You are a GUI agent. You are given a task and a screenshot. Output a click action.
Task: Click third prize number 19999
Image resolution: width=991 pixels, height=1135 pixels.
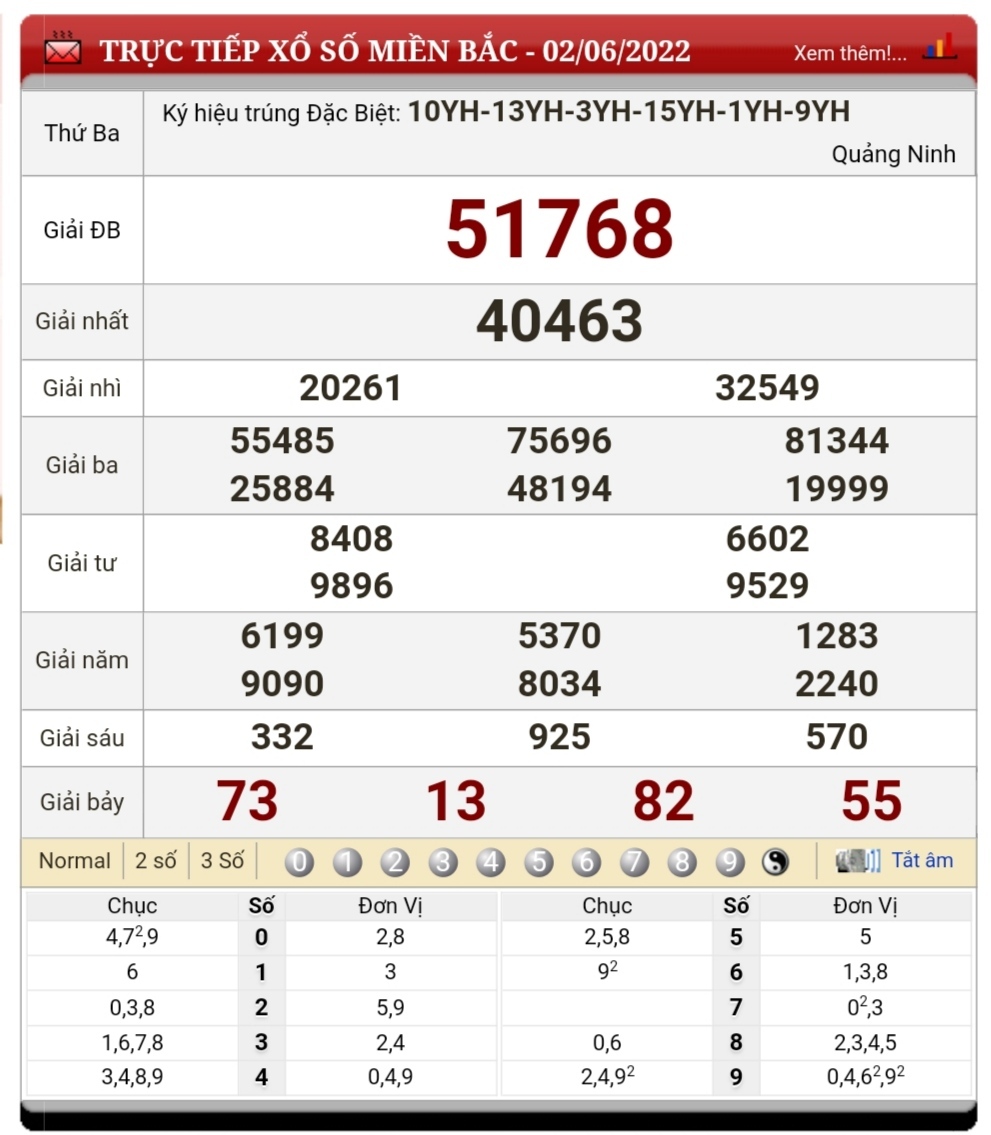coord(837,489)
